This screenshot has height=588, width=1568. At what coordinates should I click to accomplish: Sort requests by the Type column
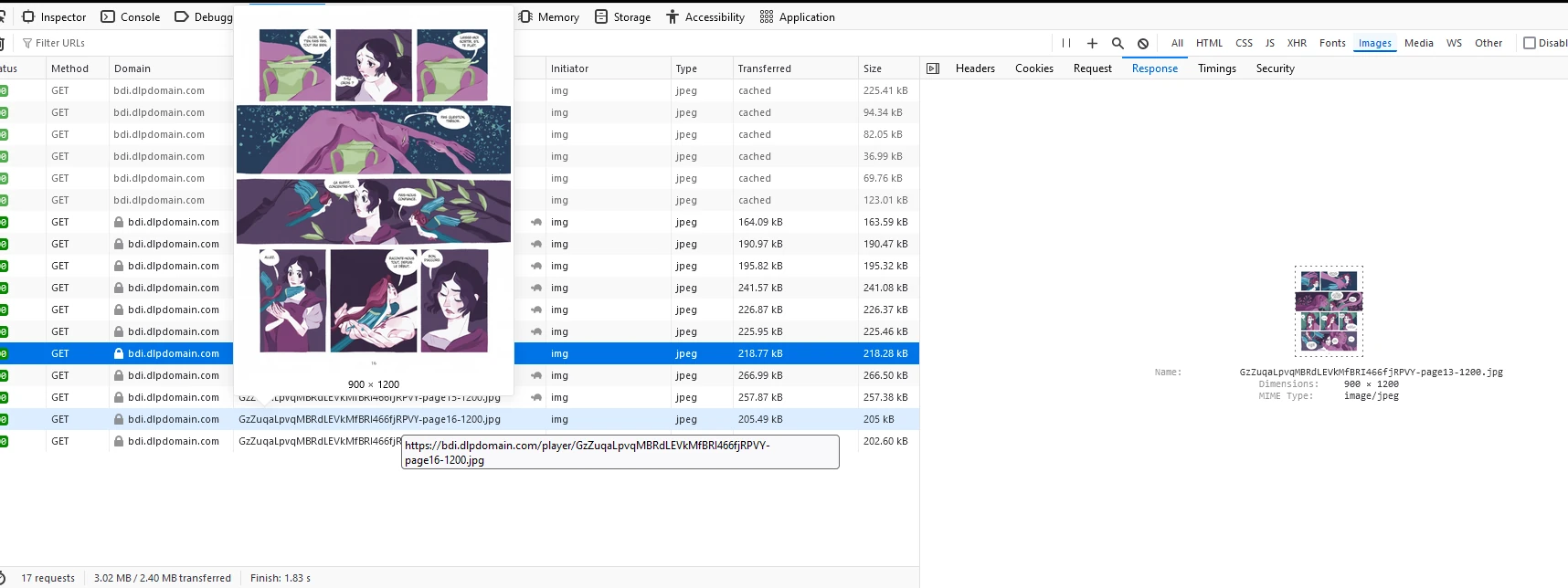(x=701, y=68)
